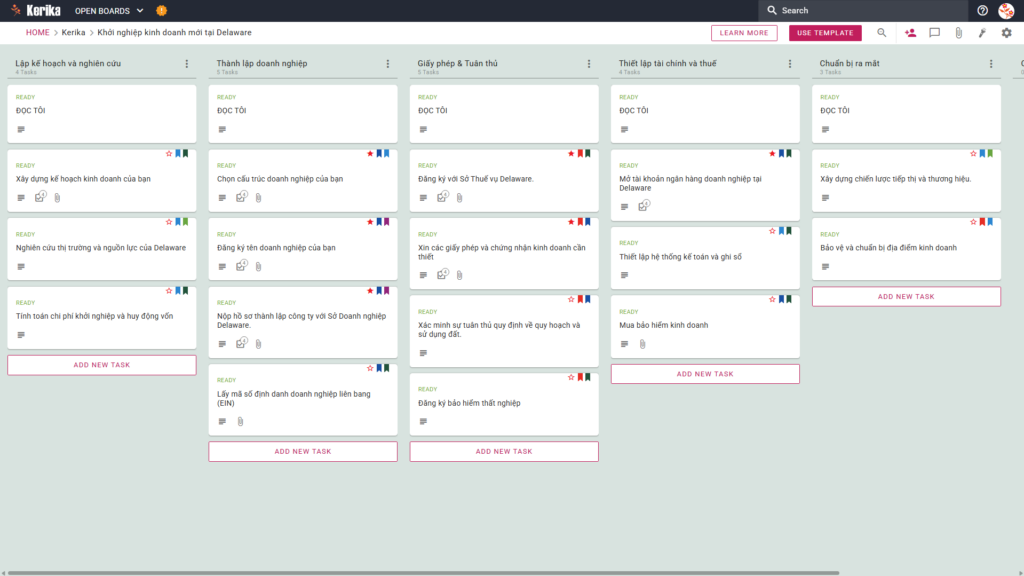
Task: Open Giấy phép & Tuân thủ column menu
Action: pyautogui.click(x=589, y=64)
